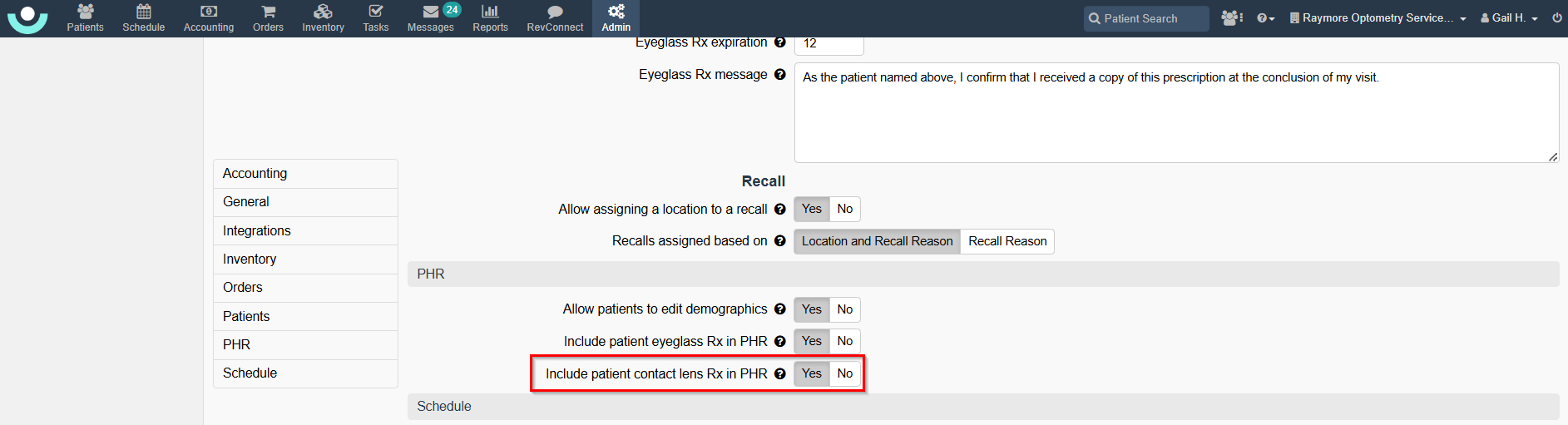Set contact lens Rx in PHR to No
Viewport: 1568px width, 425px height.
click(845, 373)
